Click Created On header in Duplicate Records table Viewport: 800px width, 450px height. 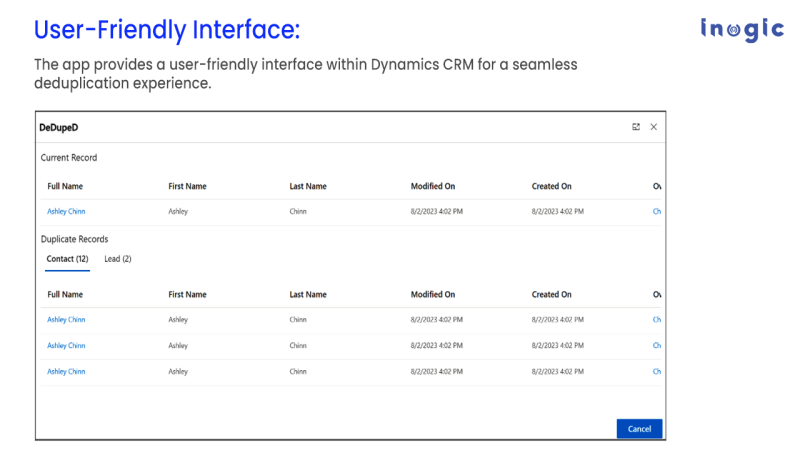click(x=552, y=294)
